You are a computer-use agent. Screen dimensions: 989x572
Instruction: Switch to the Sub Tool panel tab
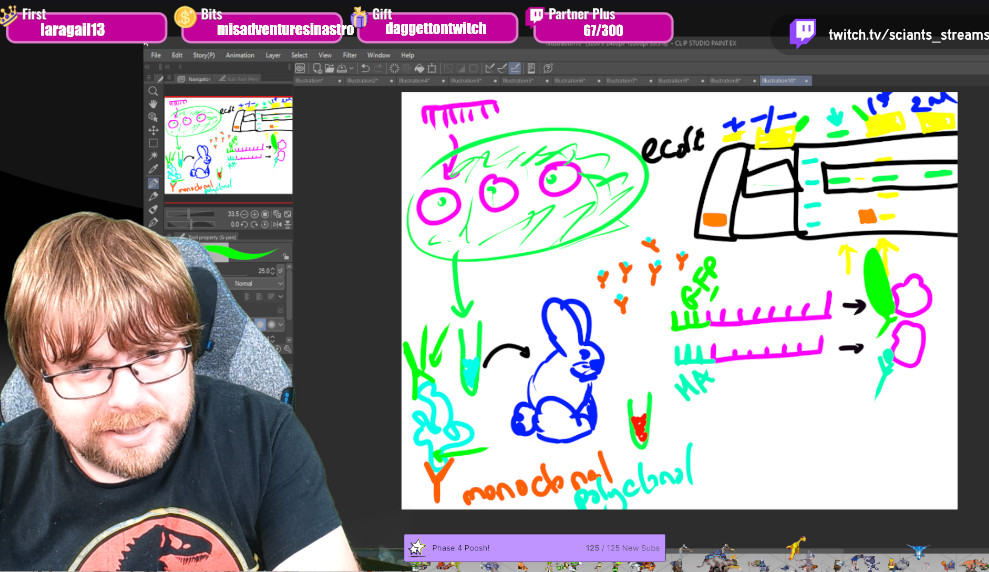238,79
